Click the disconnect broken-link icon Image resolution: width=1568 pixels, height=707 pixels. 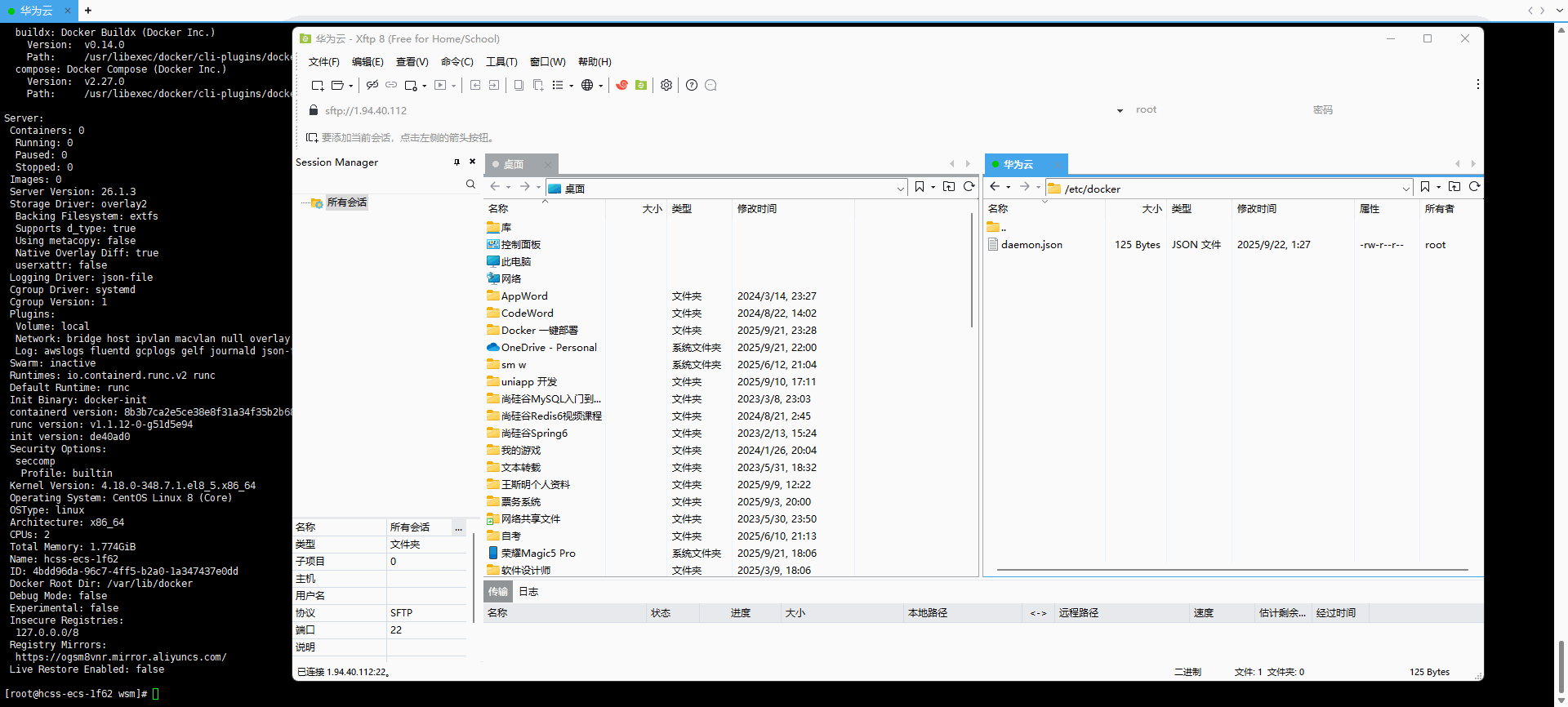[x=372, y=85]
